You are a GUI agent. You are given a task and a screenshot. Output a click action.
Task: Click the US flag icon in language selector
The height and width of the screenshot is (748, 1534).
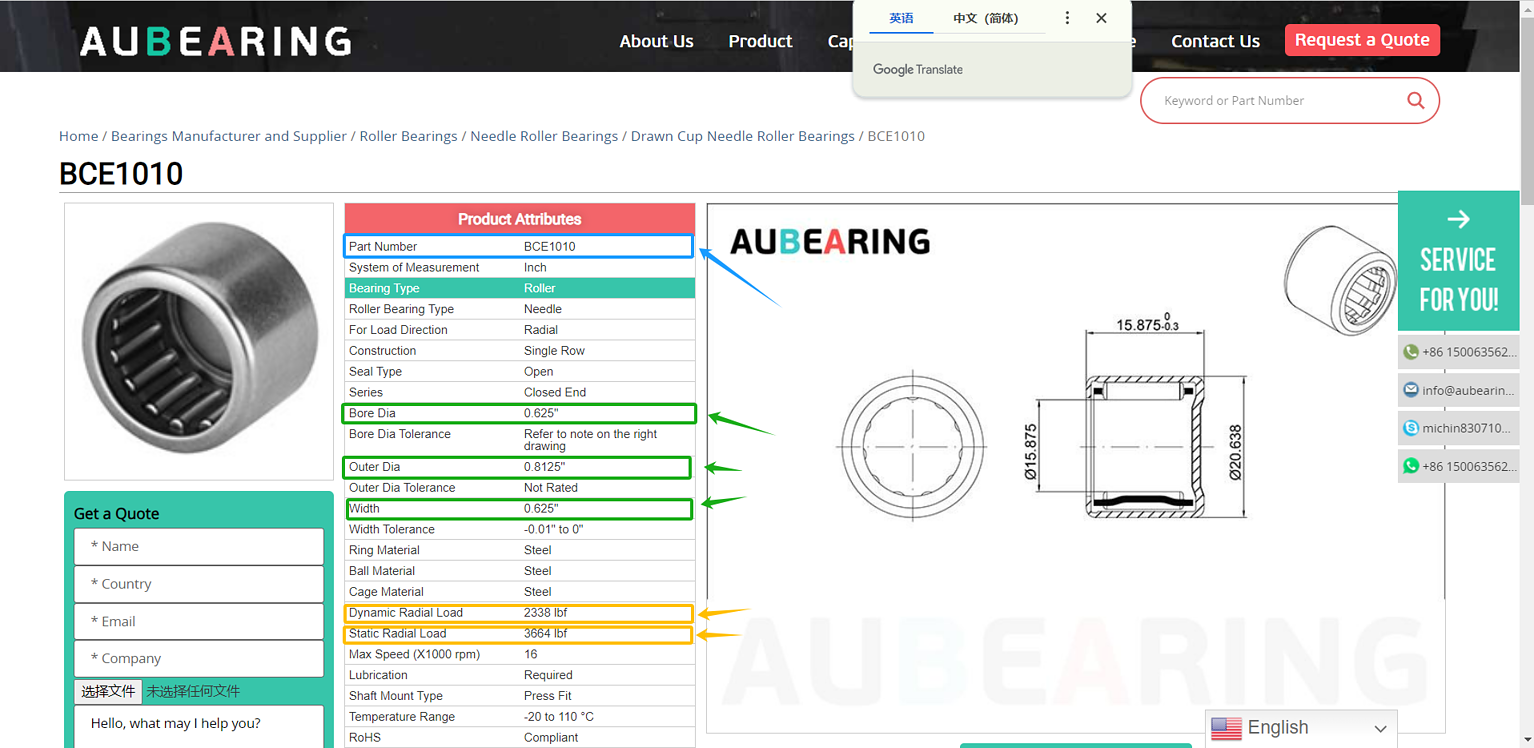(x=1229, y=727)
